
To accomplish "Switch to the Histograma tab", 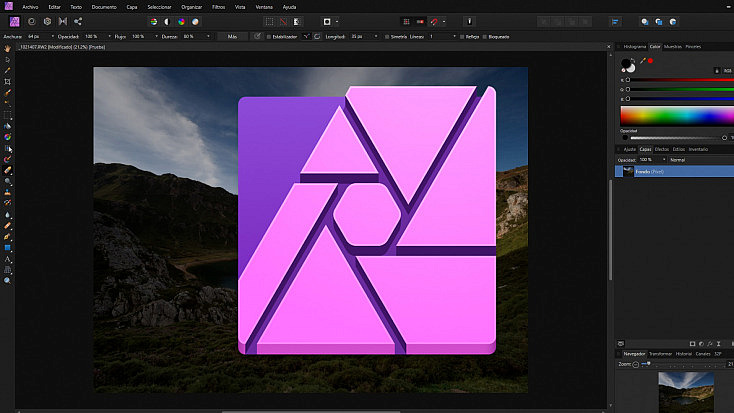I will coord(635,47).
